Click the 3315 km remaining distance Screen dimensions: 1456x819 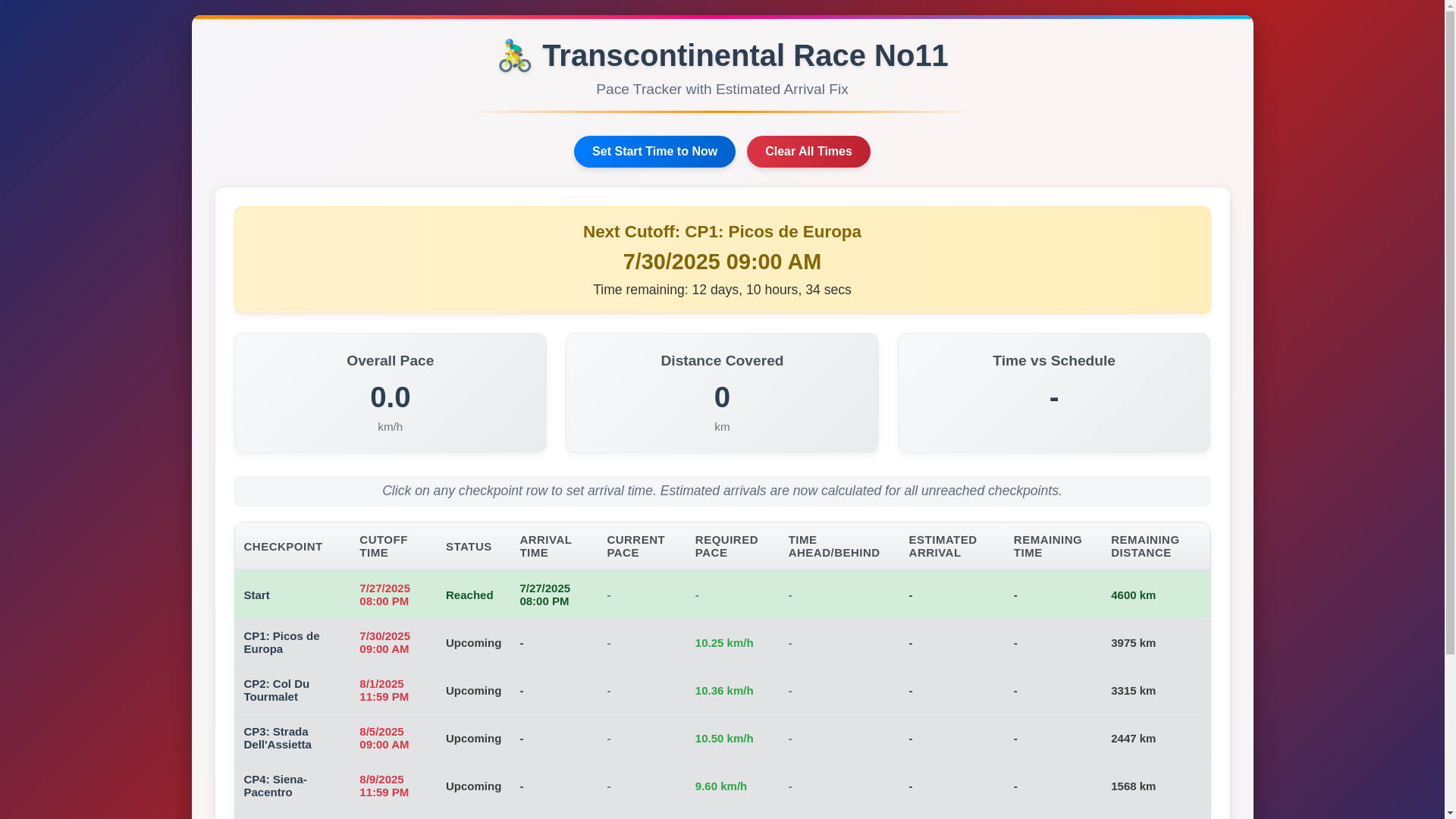click(x=1133, y=691)
